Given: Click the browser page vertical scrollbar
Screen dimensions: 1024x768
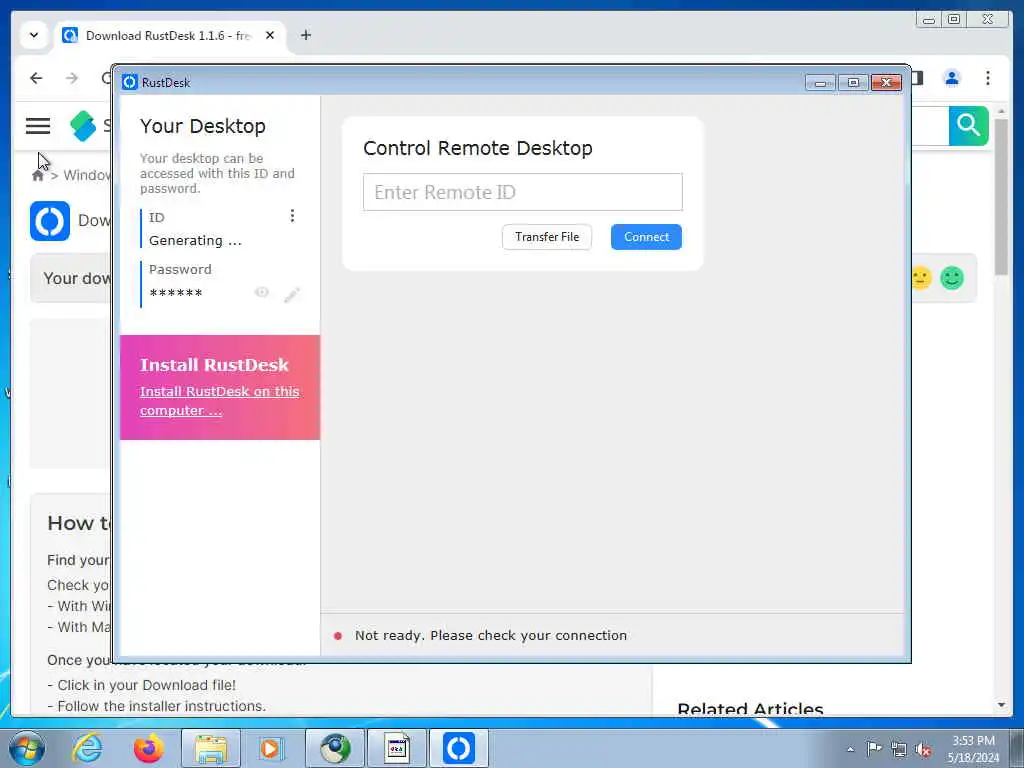Looking at the screenshot, I should [1001, 196].
